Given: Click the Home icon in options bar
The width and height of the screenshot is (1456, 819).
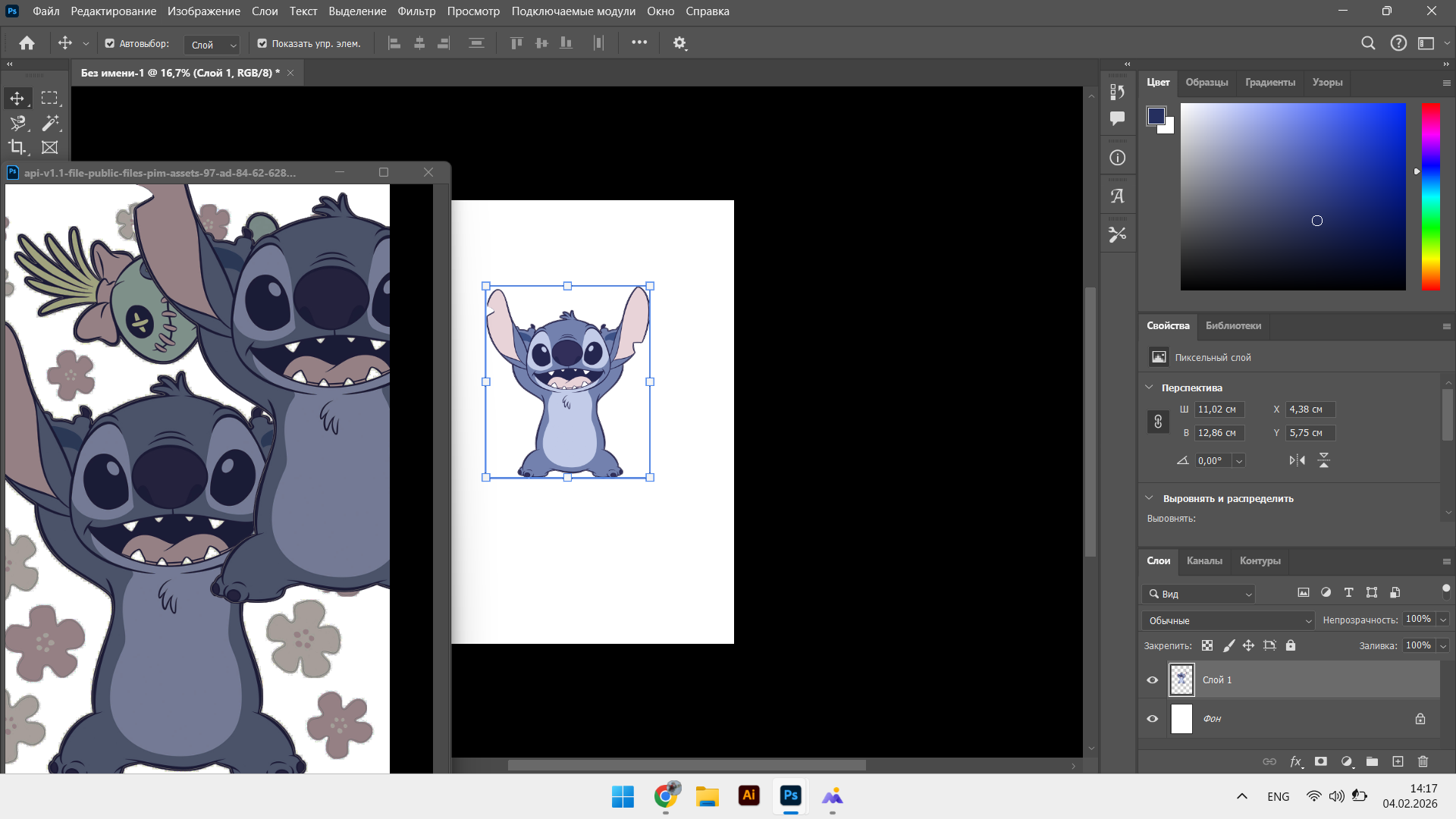Looking at the screenshot, I should tap(27, 43).
